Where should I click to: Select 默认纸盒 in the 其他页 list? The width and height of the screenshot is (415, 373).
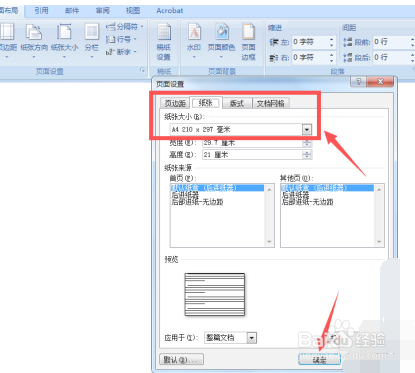(327, 188)
